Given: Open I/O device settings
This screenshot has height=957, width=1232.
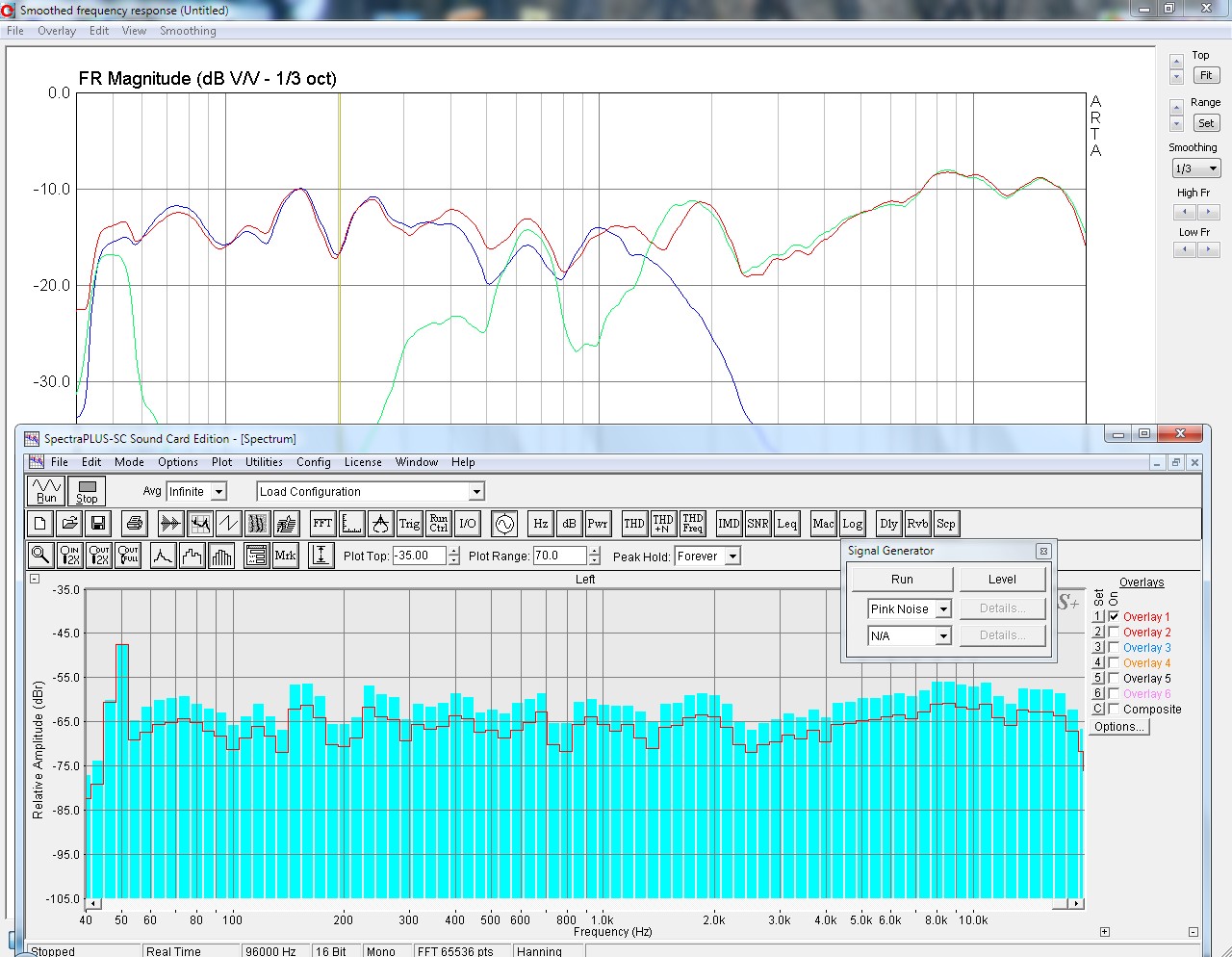Looking at the screenshot, I should [467, 524].
